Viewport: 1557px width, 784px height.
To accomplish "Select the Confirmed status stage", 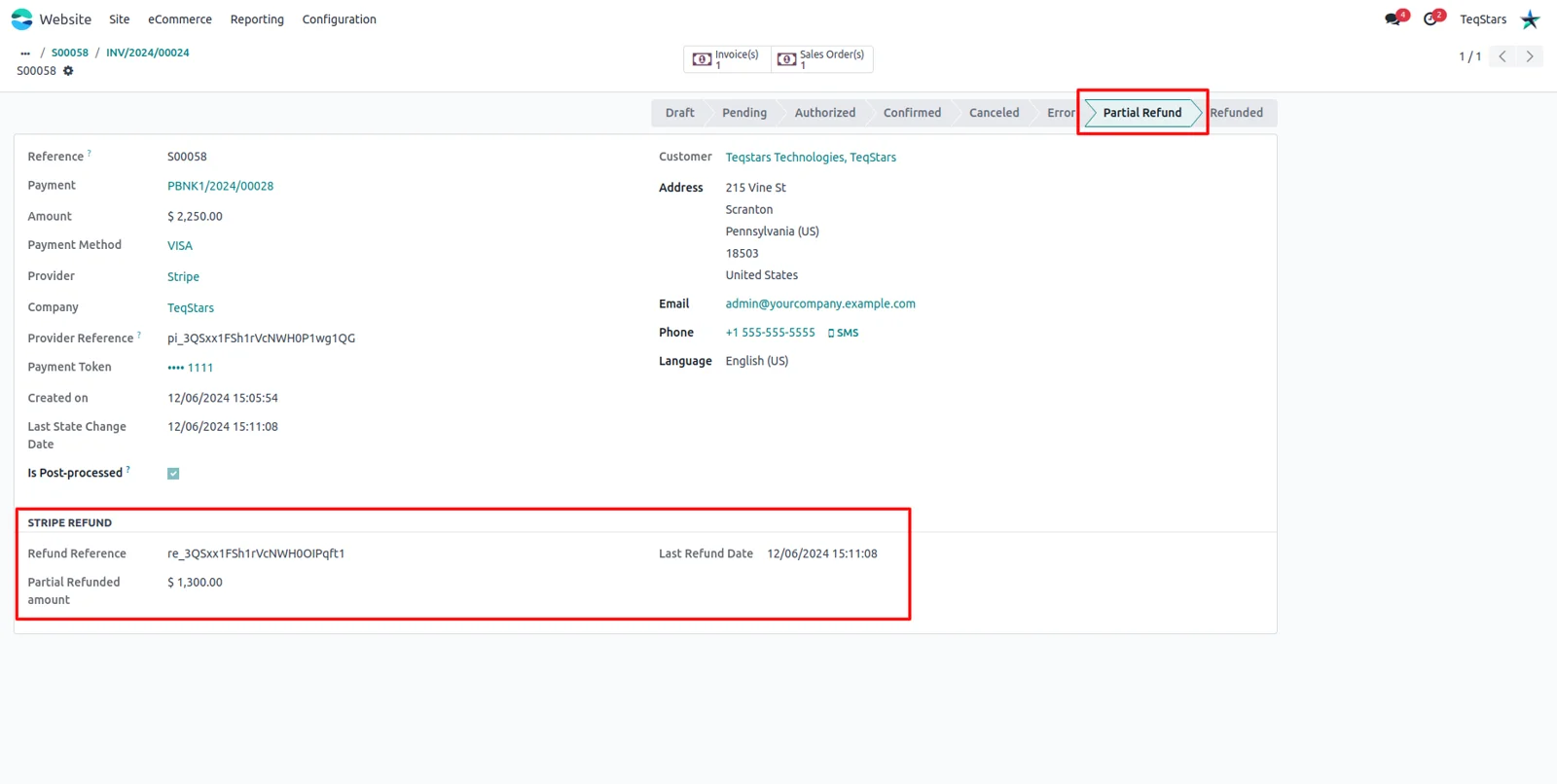I will pyautogui.click(x=912, y=113).
